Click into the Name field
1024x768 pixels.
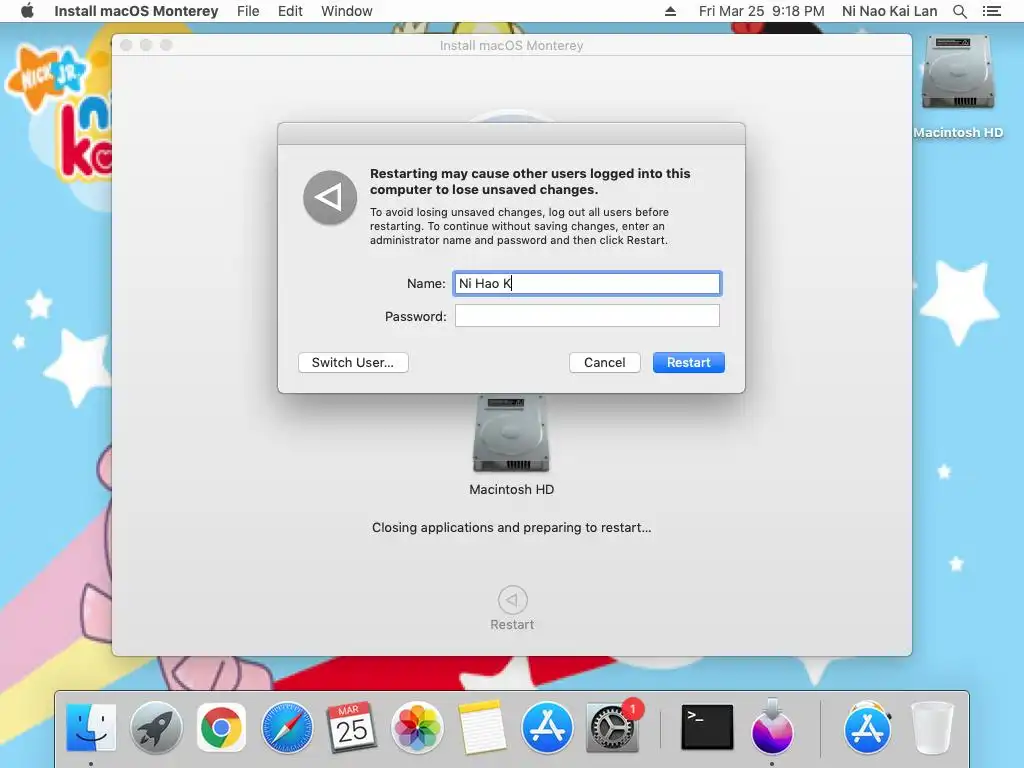tap(587, 283)
